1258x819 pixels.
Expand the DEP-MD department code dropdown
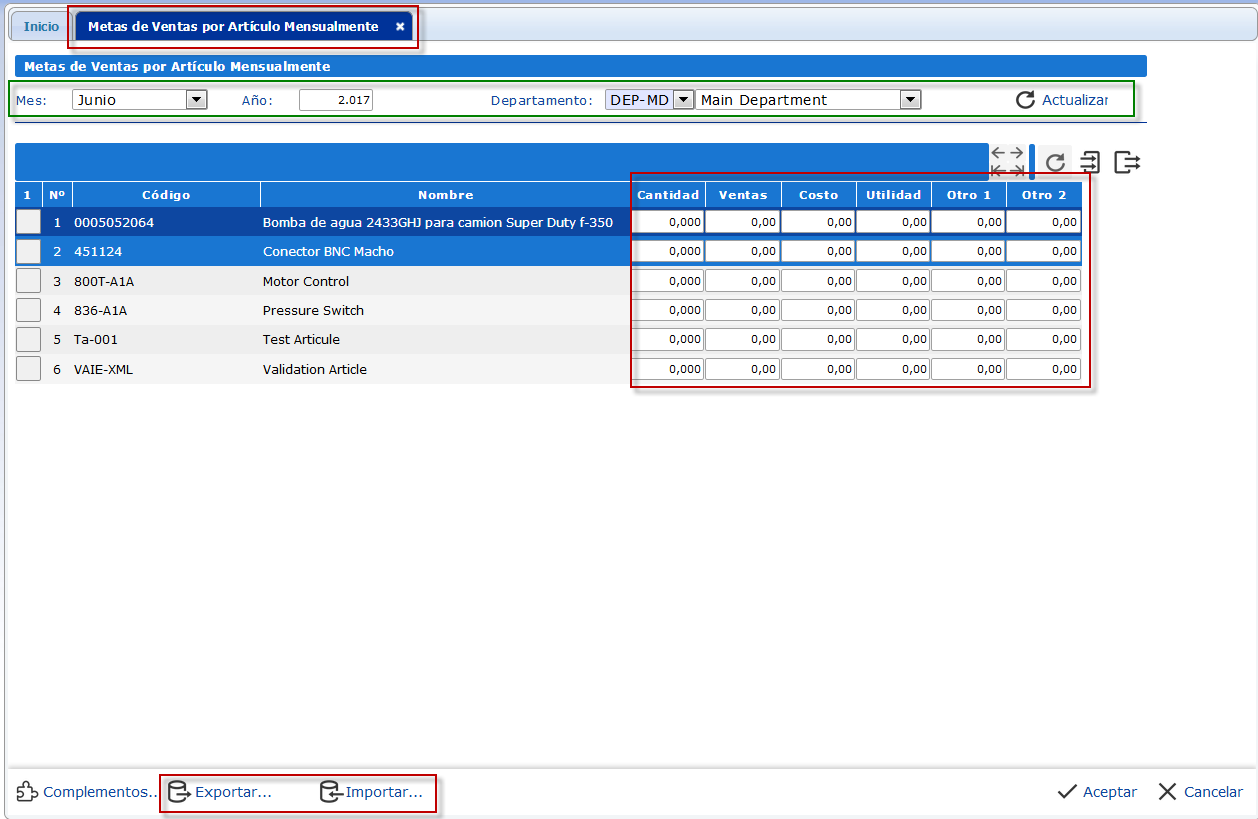coord(683,100)
